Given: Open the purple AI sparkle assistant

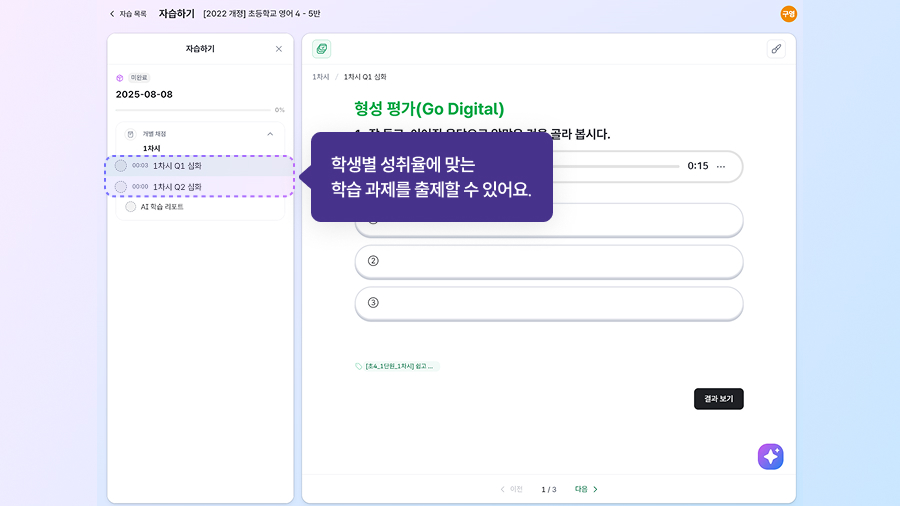Looking at the screenshot, I should [x=770, y=456].
